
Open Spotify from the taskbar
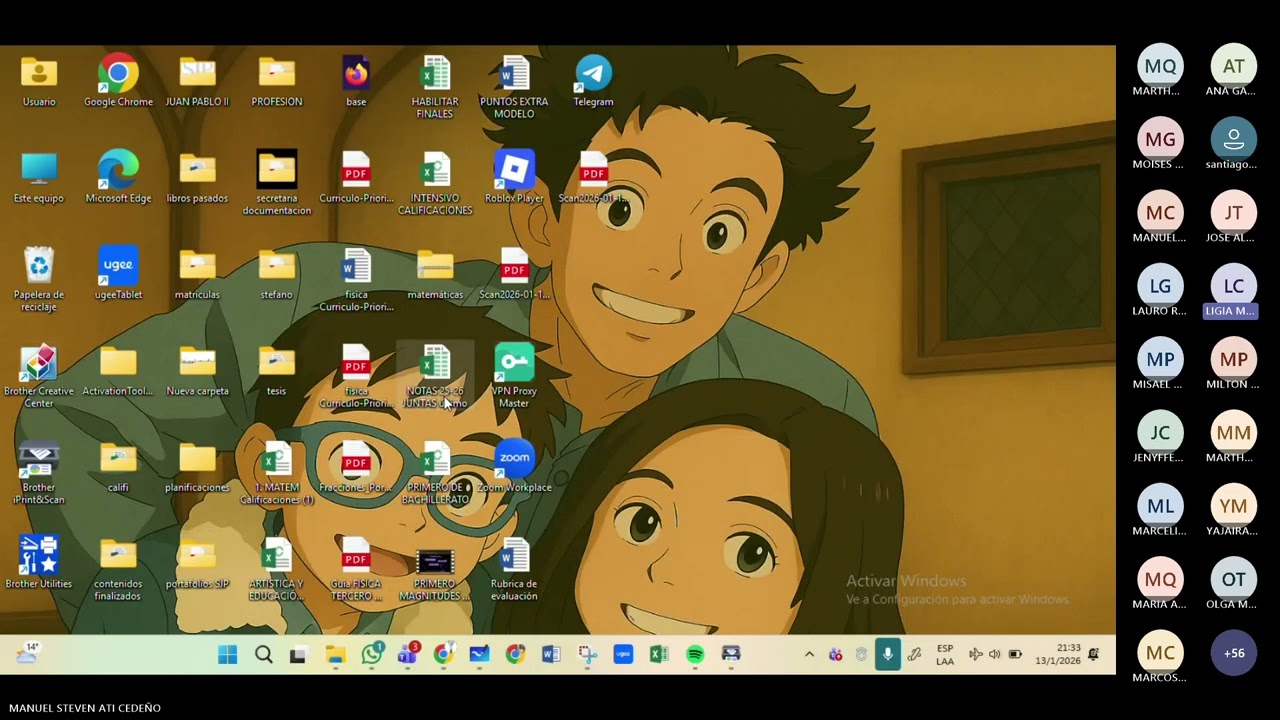point(695,654)
